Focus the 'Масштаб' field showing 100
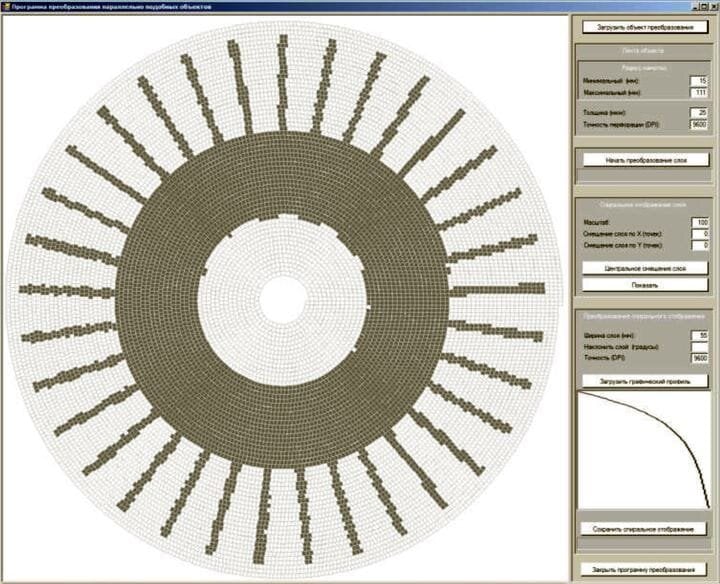The image size is (720, 584). coord(698,222)
